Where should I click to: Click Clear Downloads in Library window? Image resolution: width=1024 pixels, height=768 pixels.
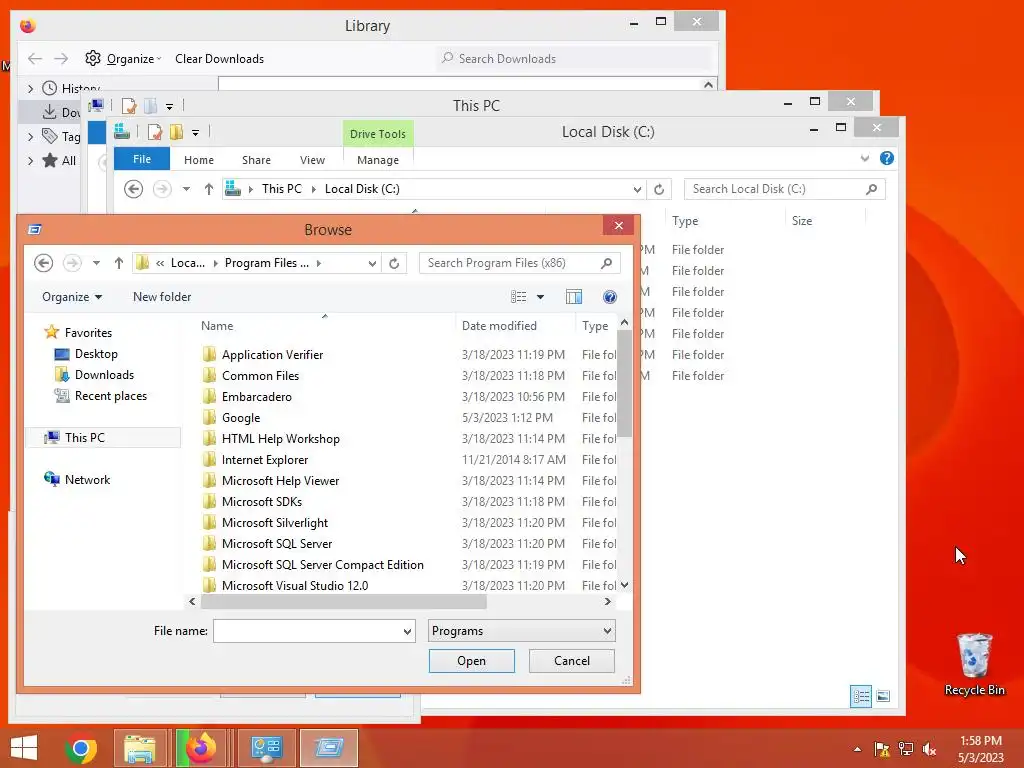click(219, 59)
